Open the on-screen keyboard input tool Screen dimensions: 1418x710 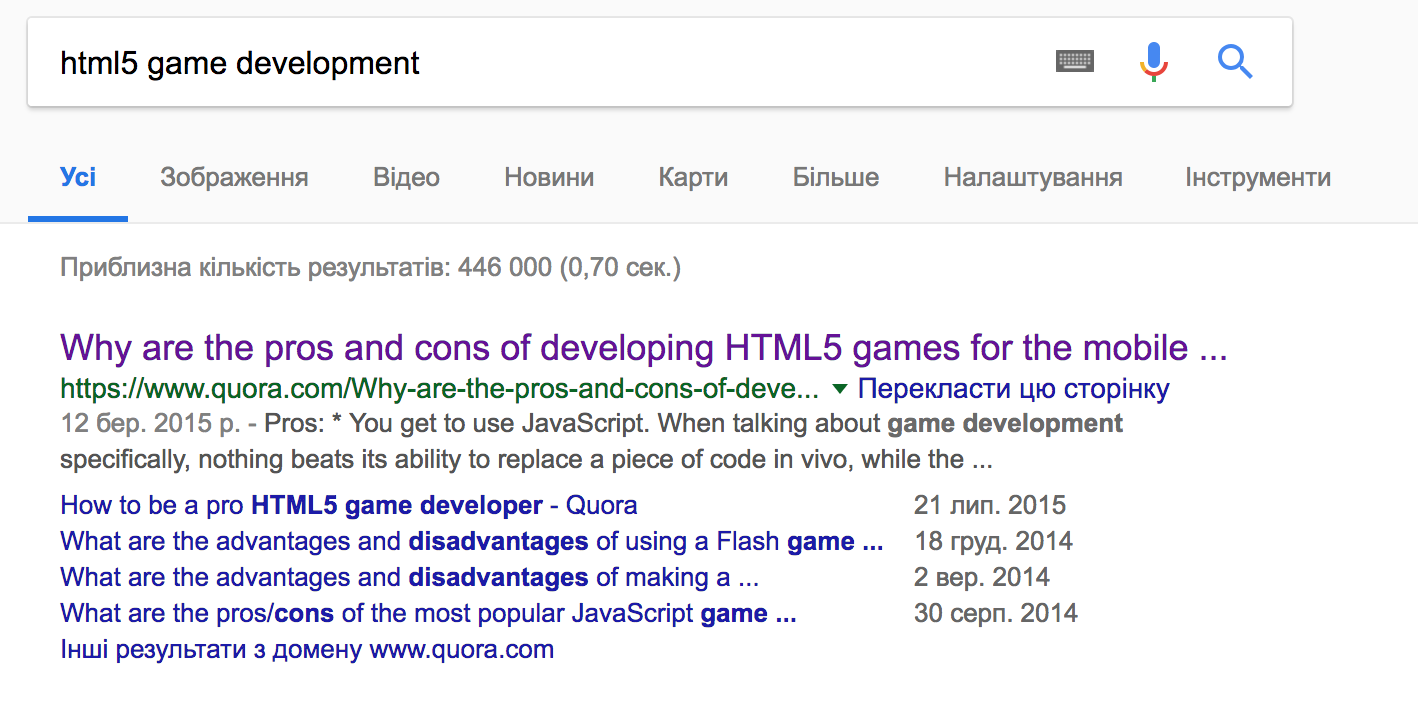1075,62
